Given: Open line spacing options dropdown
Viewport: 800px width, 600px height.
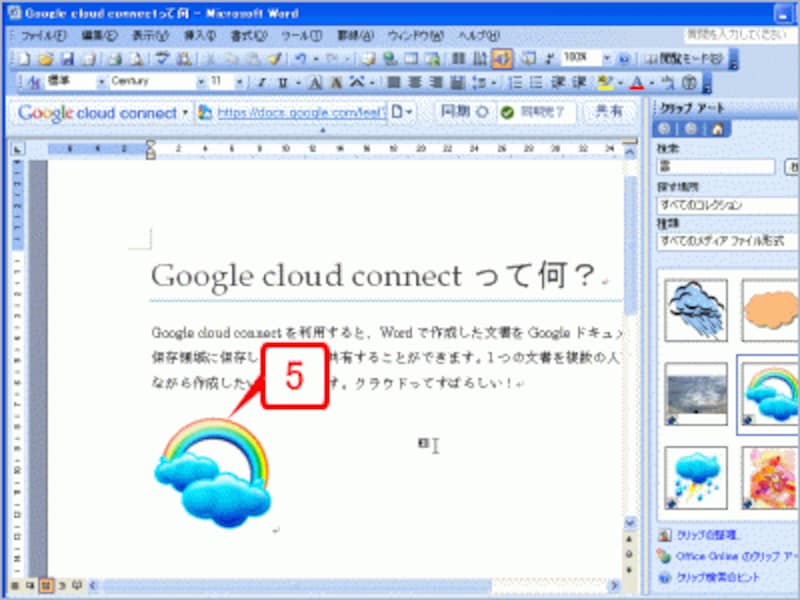Looking at the screenshot, I should coord(493,82).
